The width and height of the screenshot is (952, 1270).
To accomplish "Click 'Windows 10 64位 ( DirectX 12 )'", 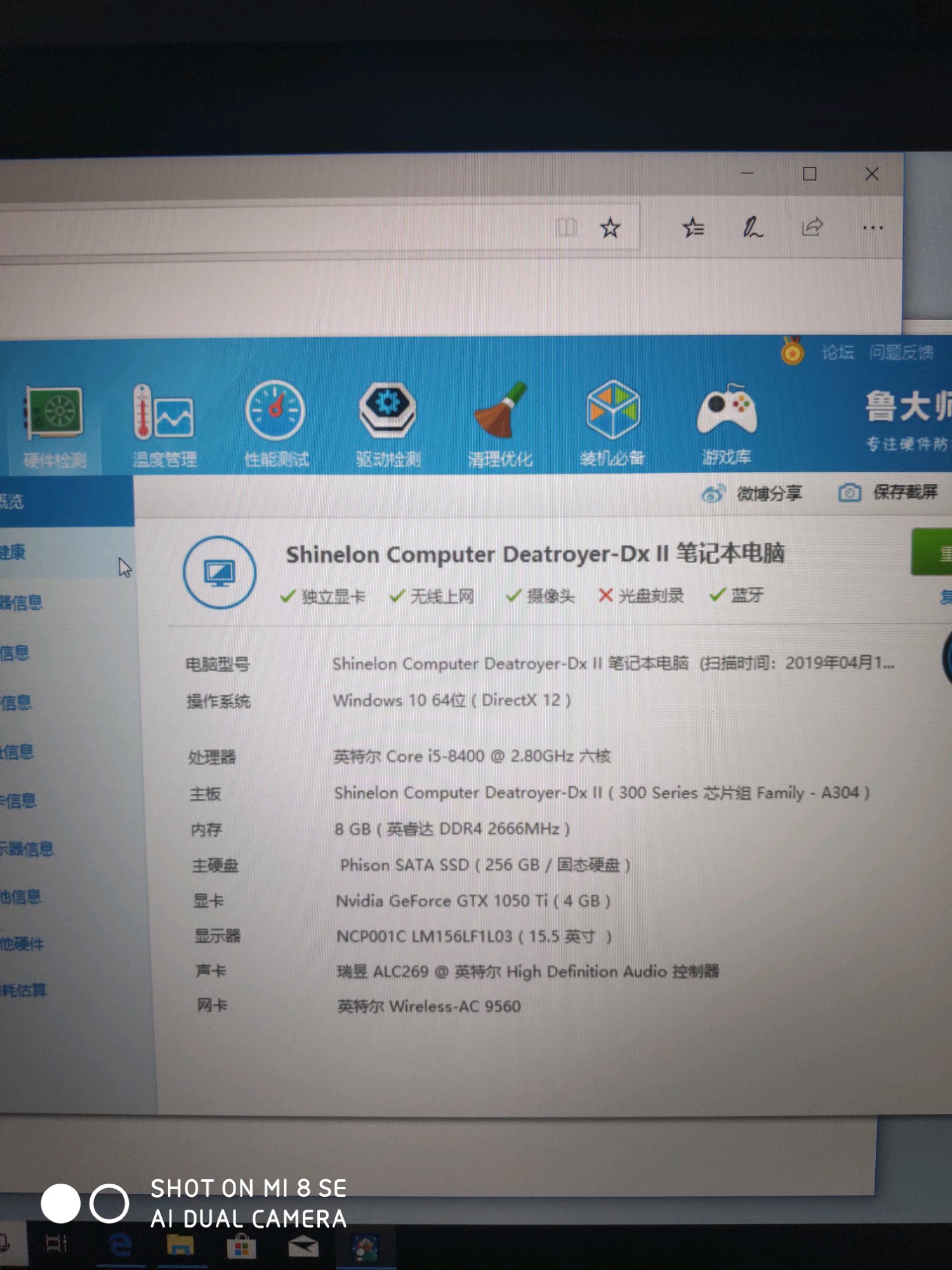I will 452,700.
